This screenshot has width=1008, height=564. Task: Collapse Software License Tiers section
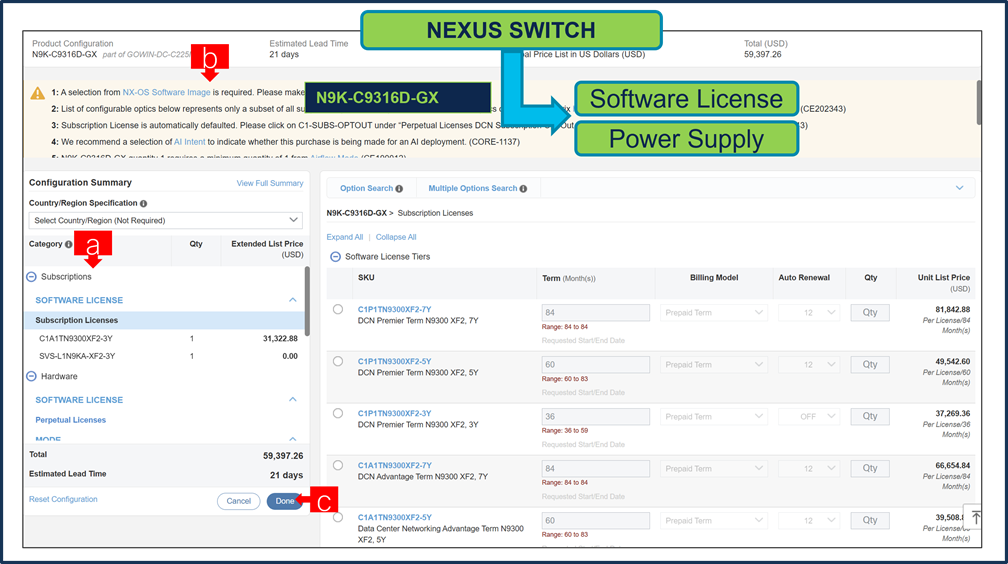336,257
